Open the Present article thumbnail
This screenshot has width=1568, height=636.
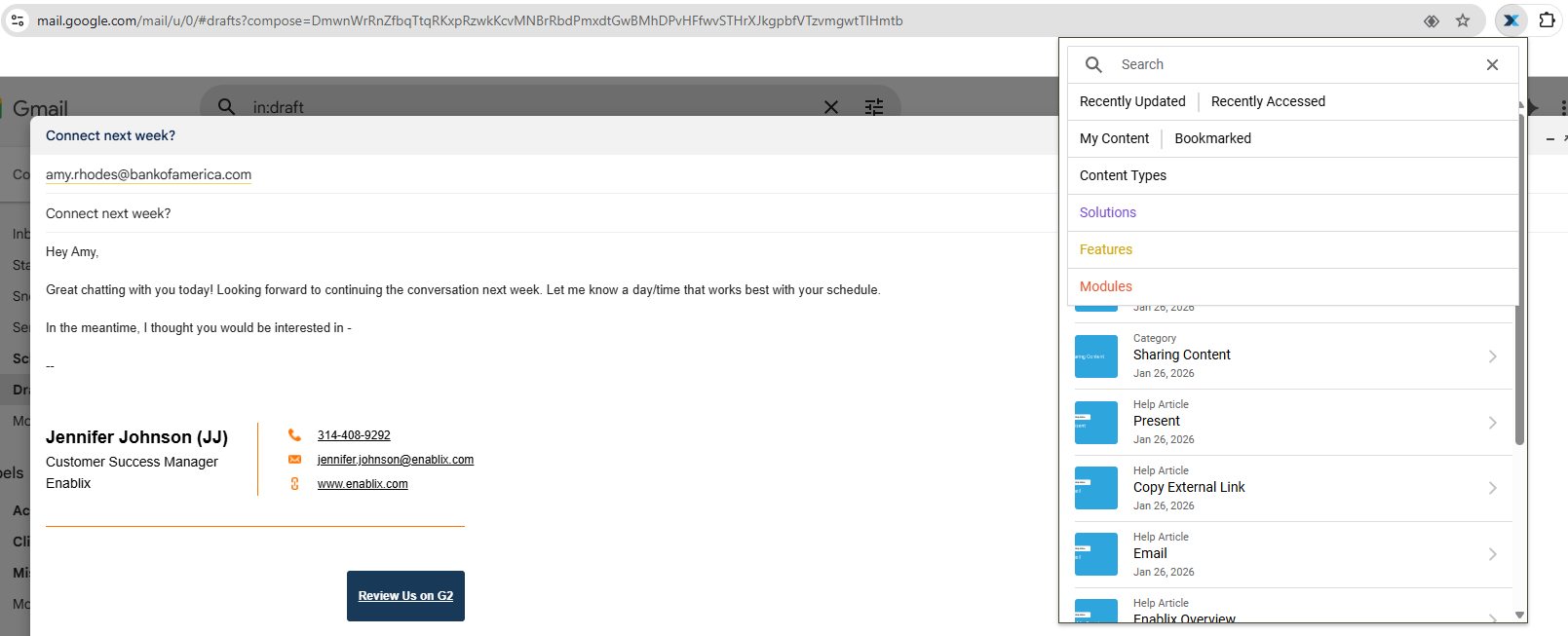[x=1096, y=423]
